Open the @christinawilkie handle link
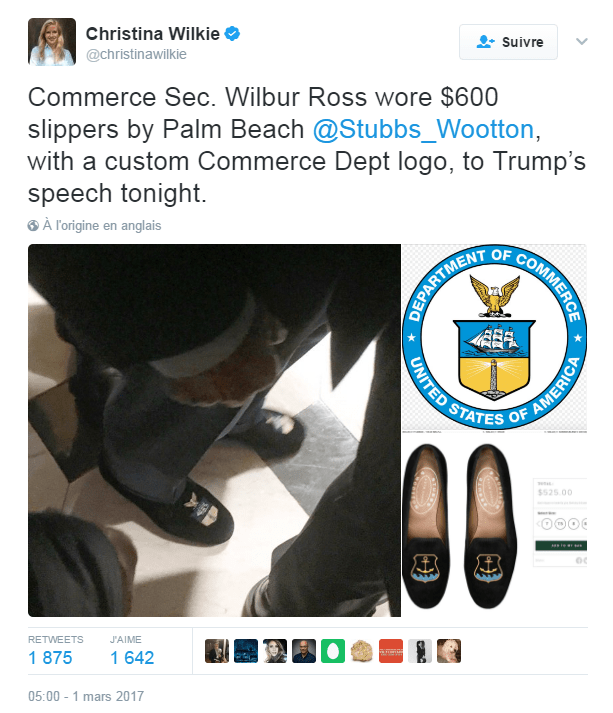 (x=136, y=55)
